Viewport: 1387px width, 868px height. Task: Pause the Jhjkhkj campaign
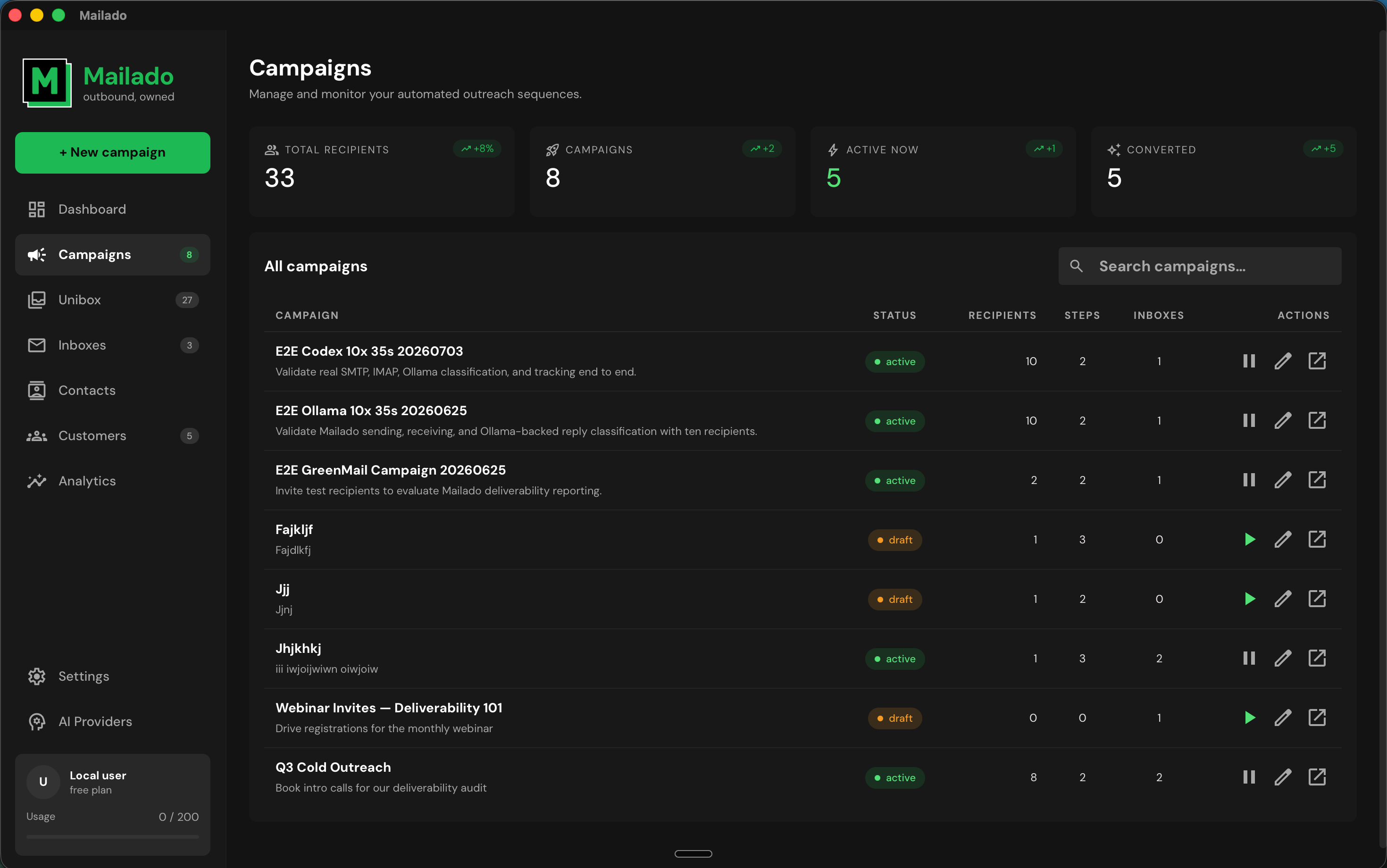tap(1249, 659)
